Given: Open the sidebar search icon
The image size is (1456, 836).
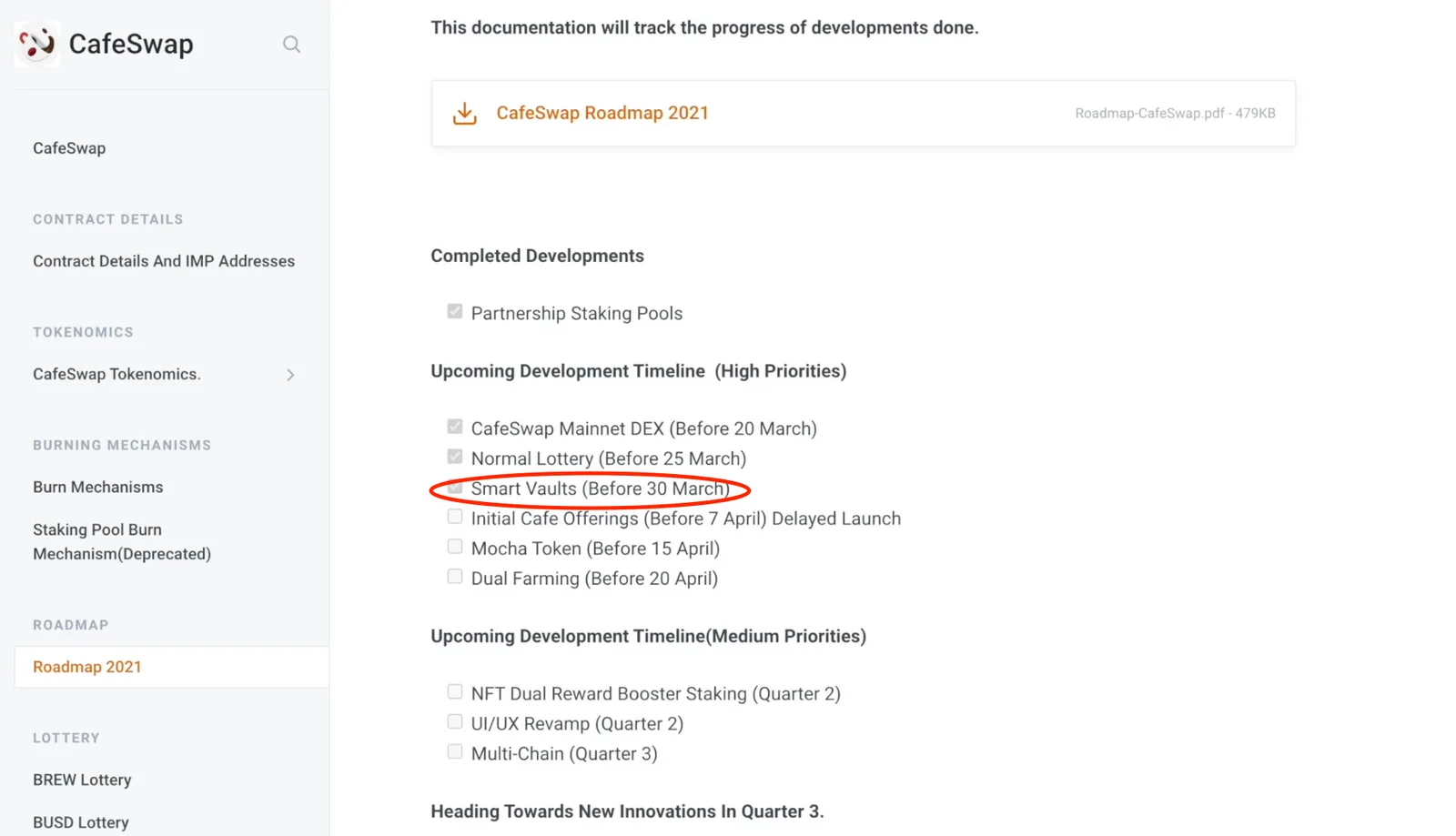Looking at the screenshot, I should pyautogui.click(x=291, y=45).
